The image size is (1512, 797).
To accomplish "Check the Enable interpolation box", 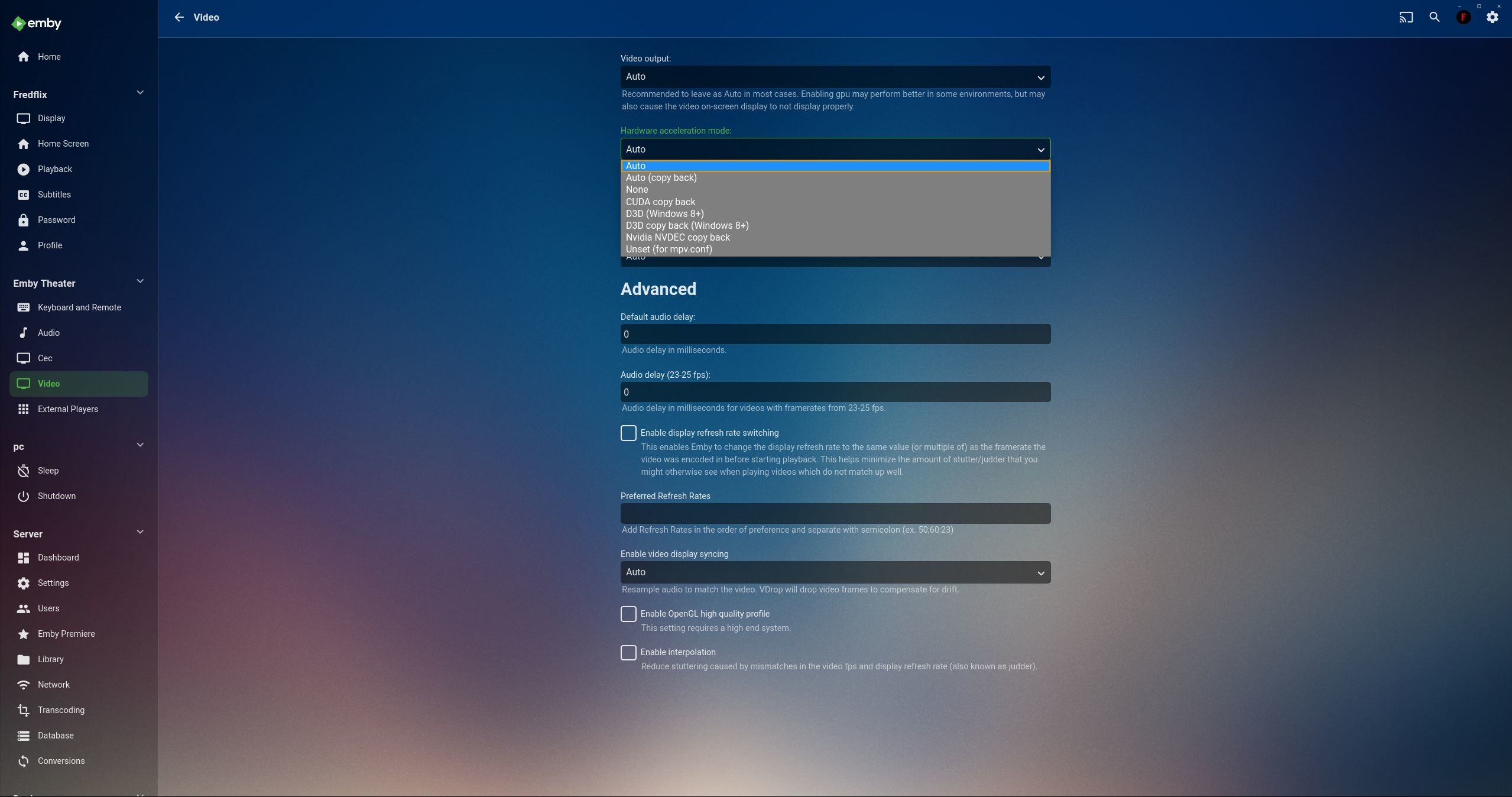I will [628, 652].
